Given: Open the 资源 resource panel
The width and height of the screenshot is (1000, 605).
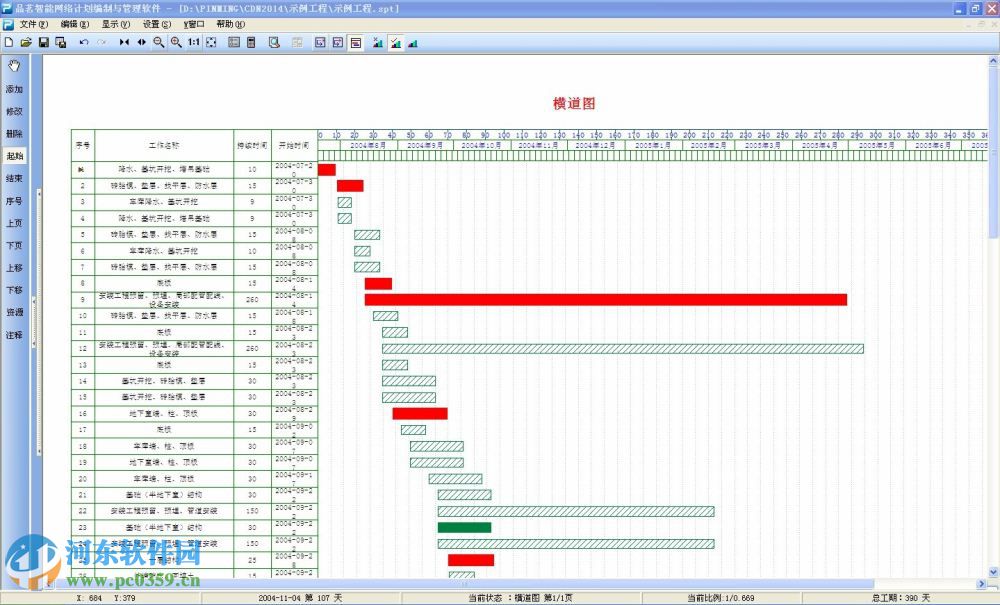Looking at the screenshot, I should (14, 314).
